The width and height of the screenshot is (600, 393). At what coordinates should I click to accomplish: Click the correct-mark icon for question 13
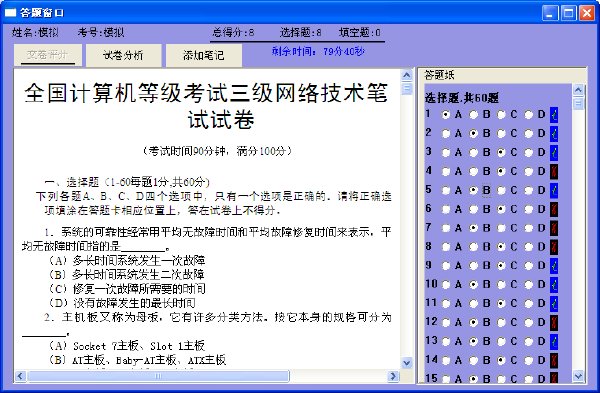554,341
